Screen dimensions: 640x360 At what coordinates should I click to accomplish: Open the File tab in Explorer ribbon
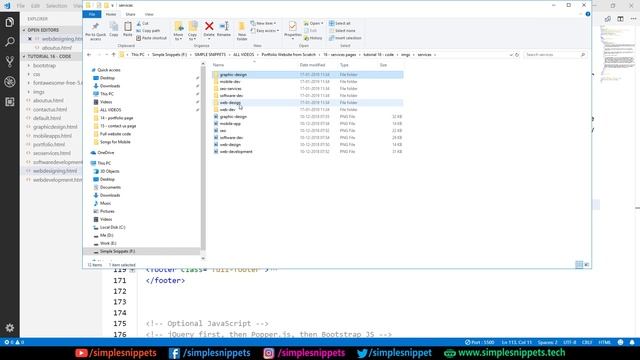(92, 14)
